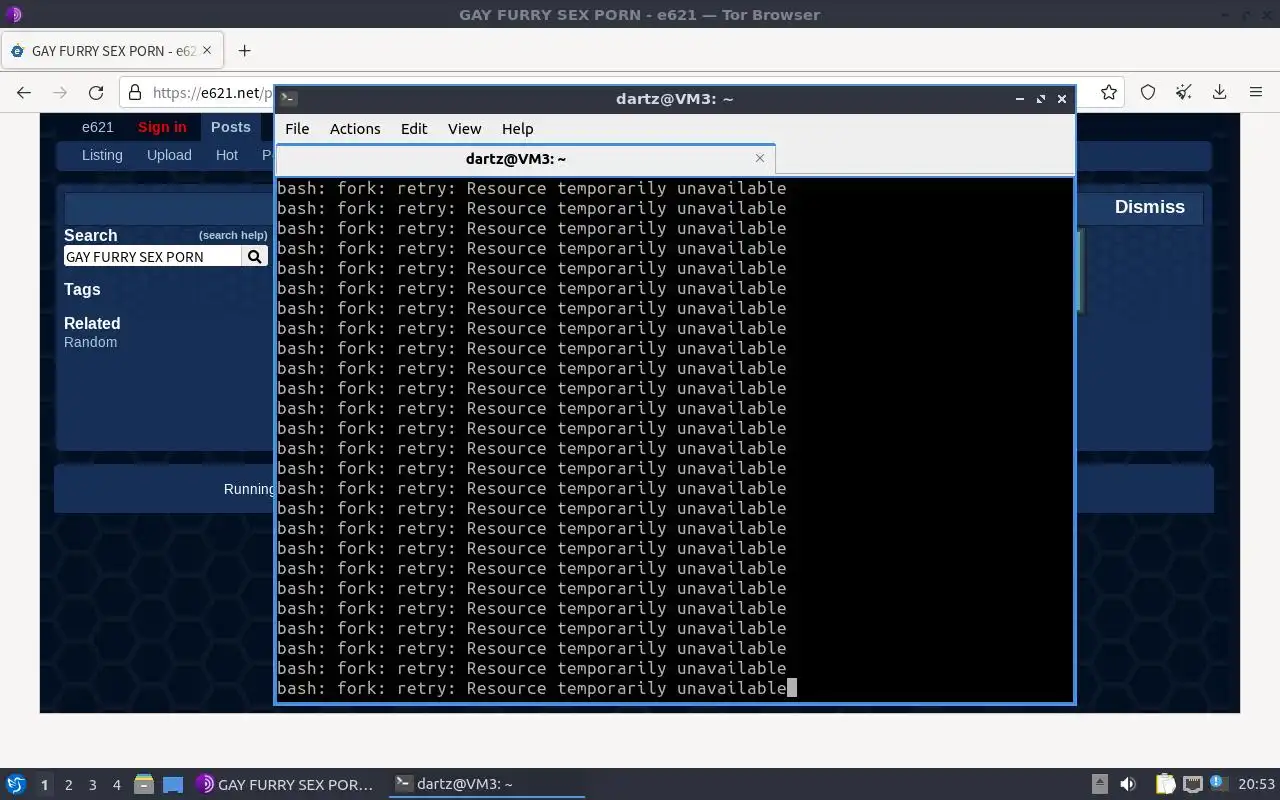Click the e621 home link in site nav
This screenshot has width=1280, height=800.
coord(98,127)
